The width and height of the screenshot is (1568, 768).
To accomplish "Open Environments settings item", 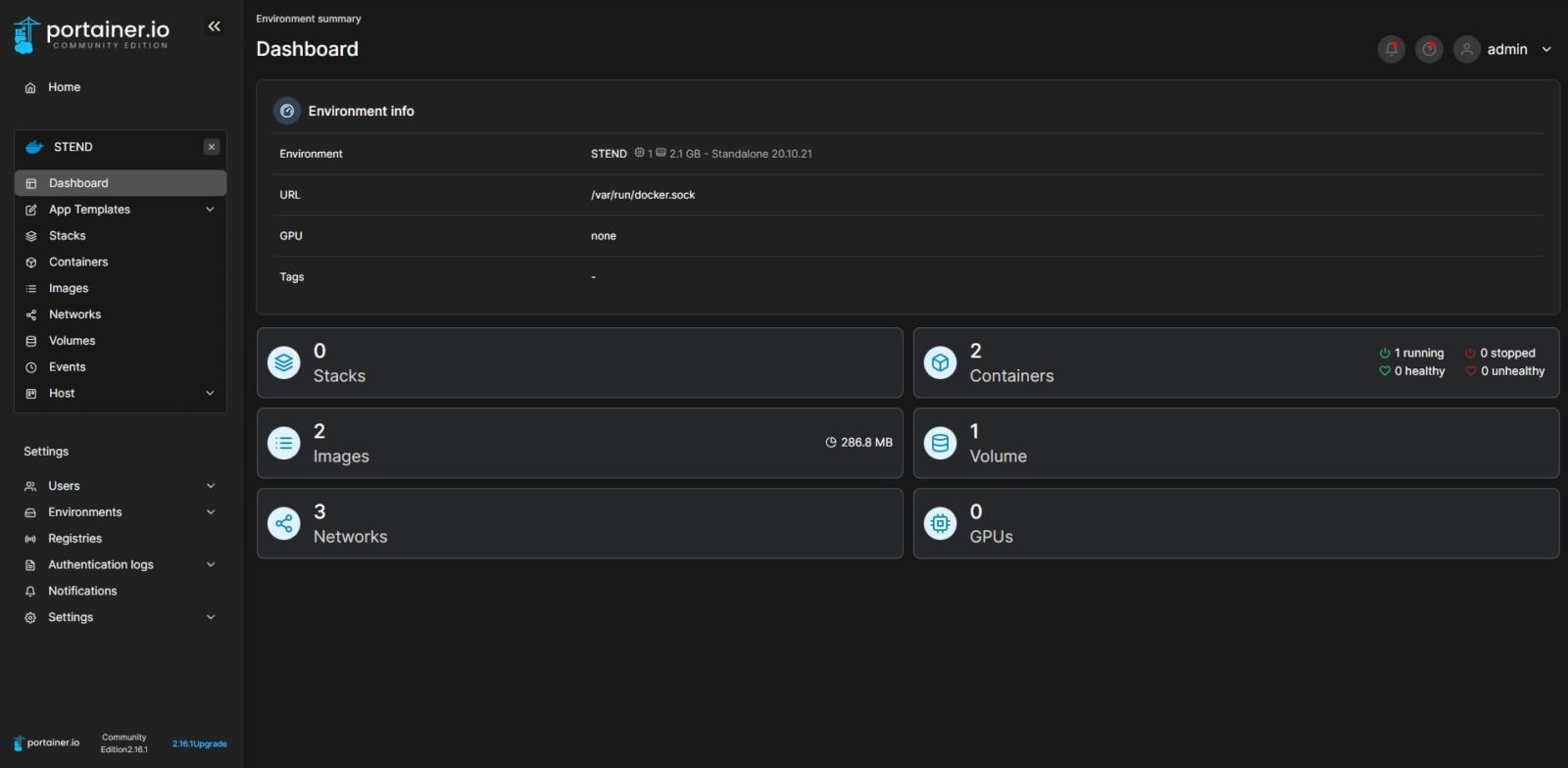I will [85, 512].
